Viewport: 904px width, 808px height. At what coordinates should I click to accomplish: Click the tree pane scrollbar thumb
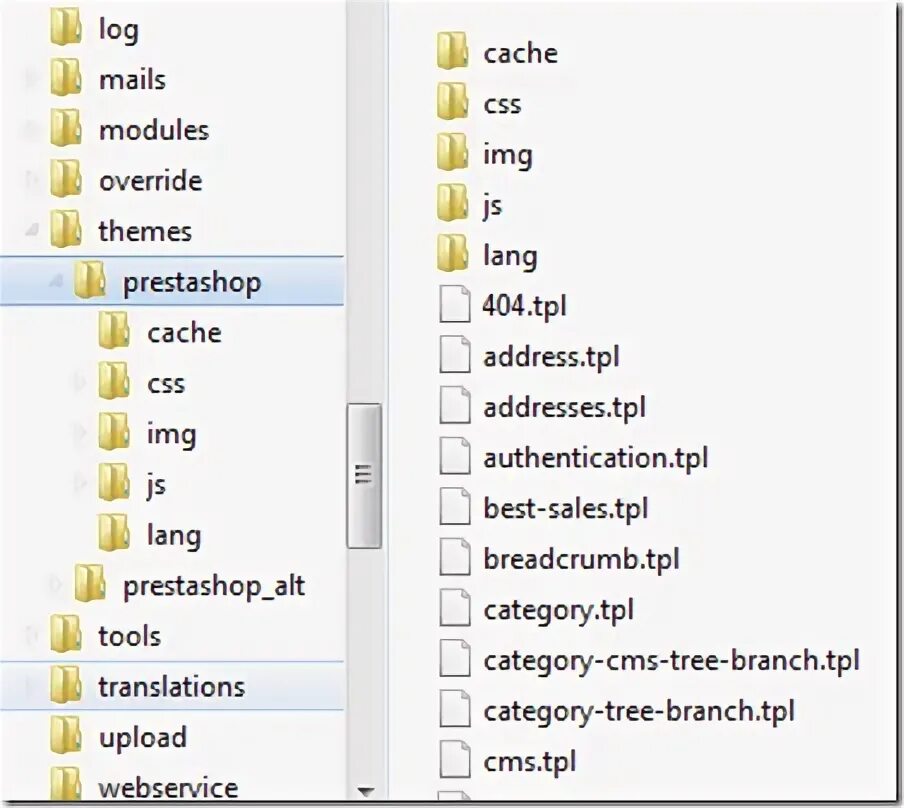pyautogui.click(x=364, y=476)
